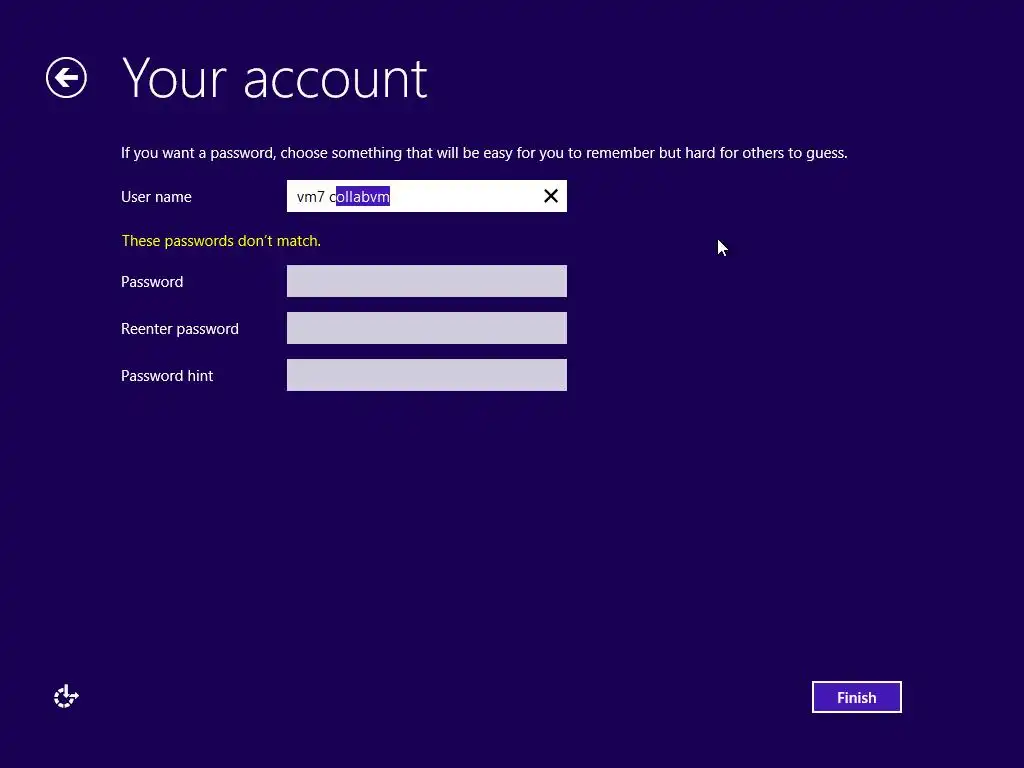Click the 'Reenter password' label
The width and height of the screenshot is (1024, 768).
tap(180, 328)
